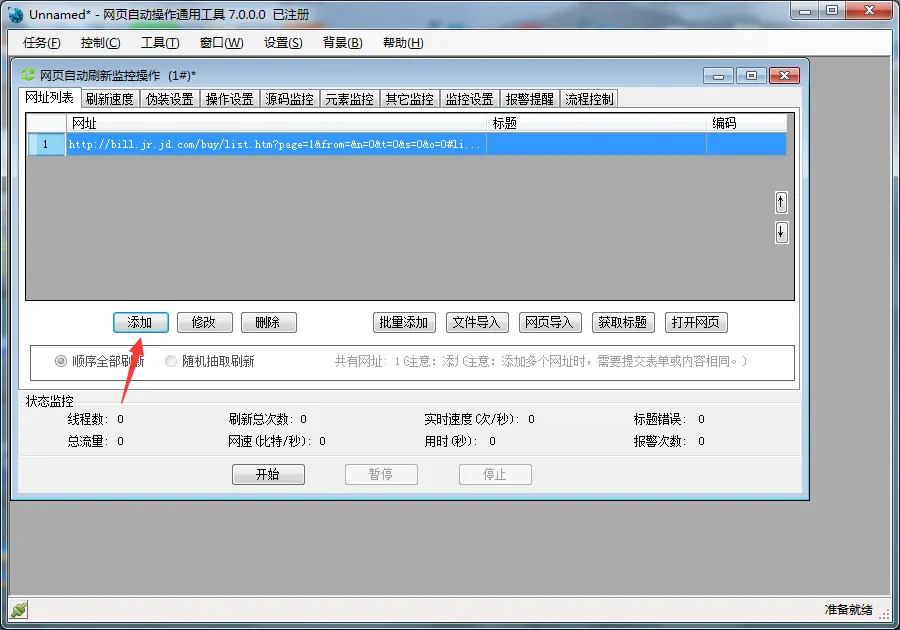Click the 用时(秒) label

451,441
